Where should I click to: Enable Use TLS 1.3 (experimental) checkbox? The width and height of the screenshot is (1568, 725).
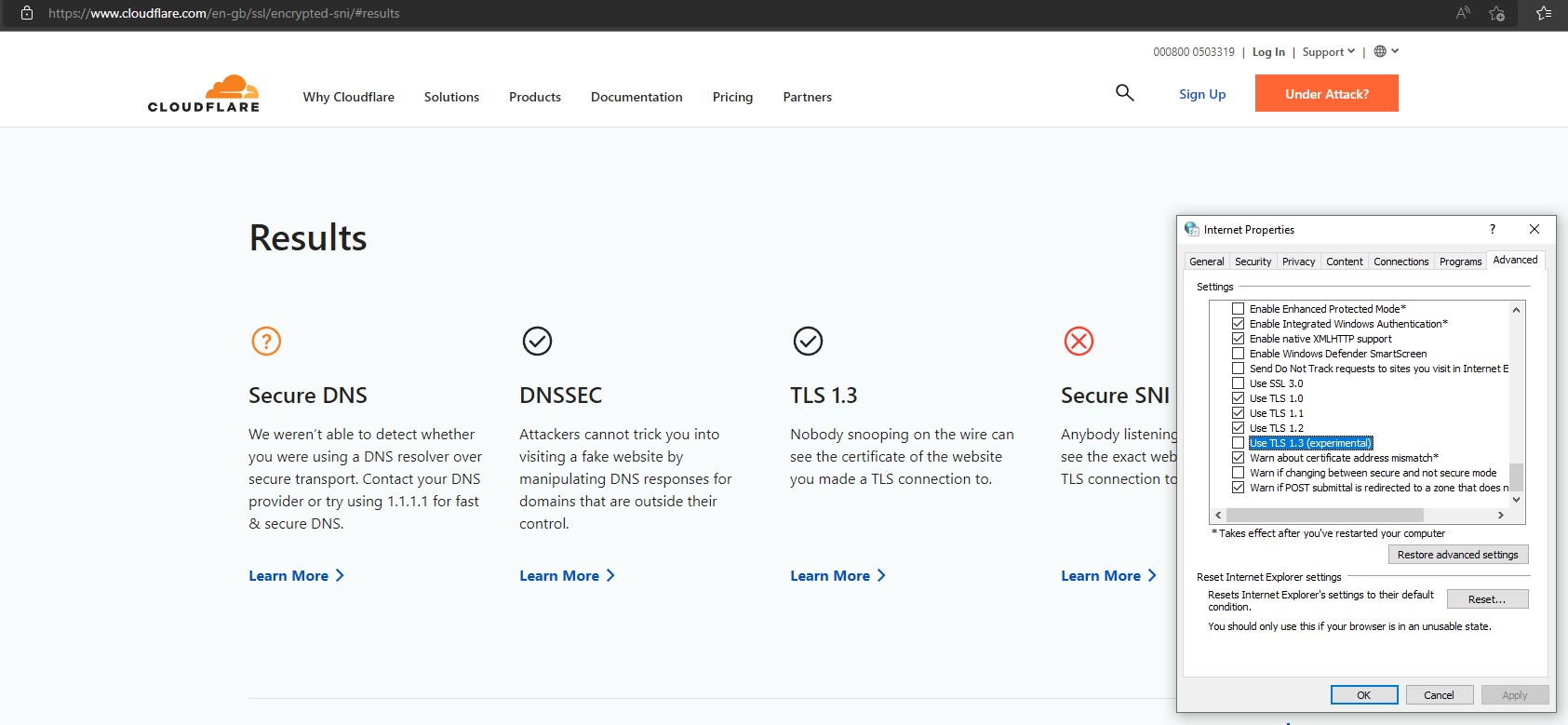(1238, 443)
